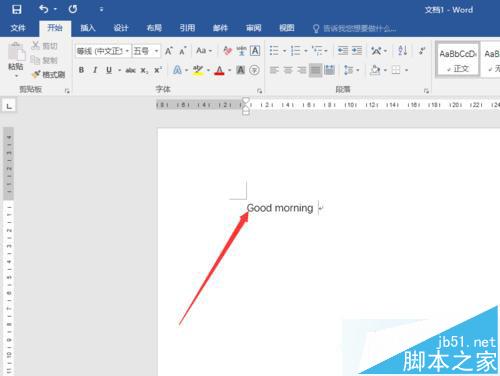Open the font name dropdown

click(x=127, y=51)
